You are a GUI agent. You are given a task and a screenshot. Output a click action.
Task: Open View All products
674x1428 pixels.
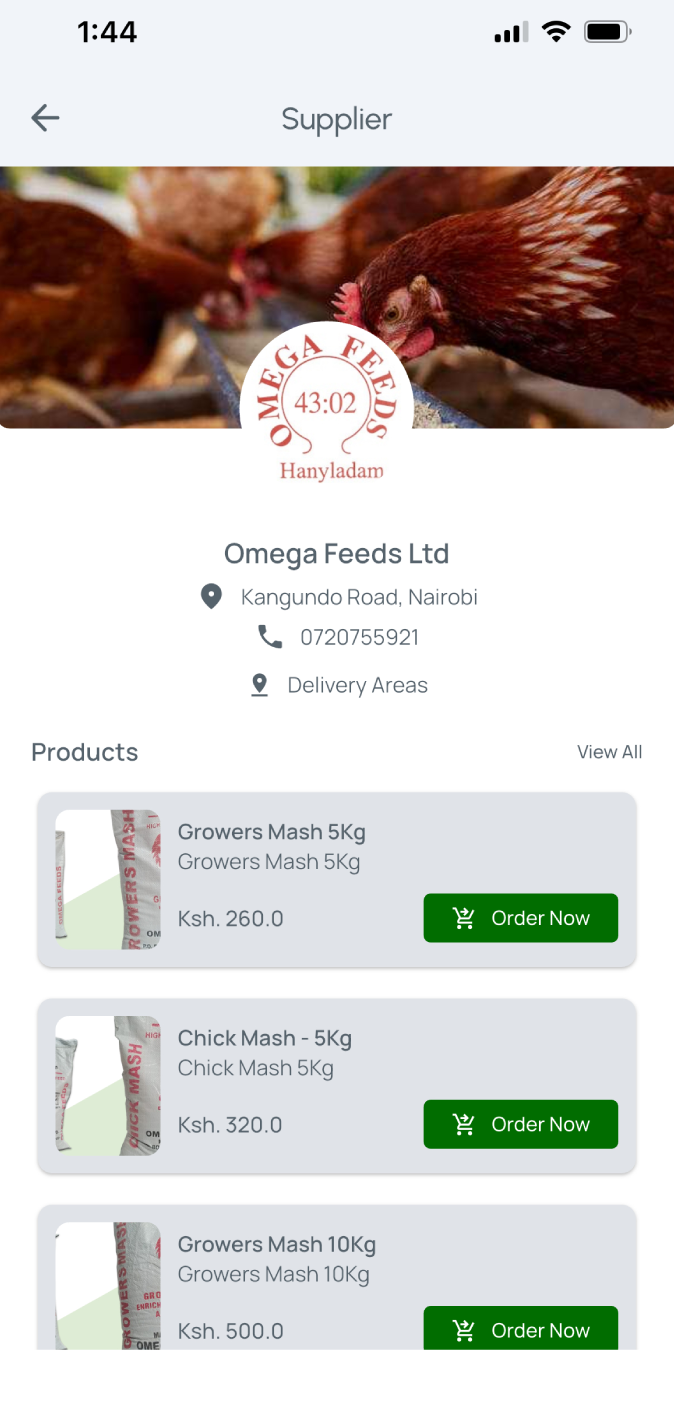[609, 752]
